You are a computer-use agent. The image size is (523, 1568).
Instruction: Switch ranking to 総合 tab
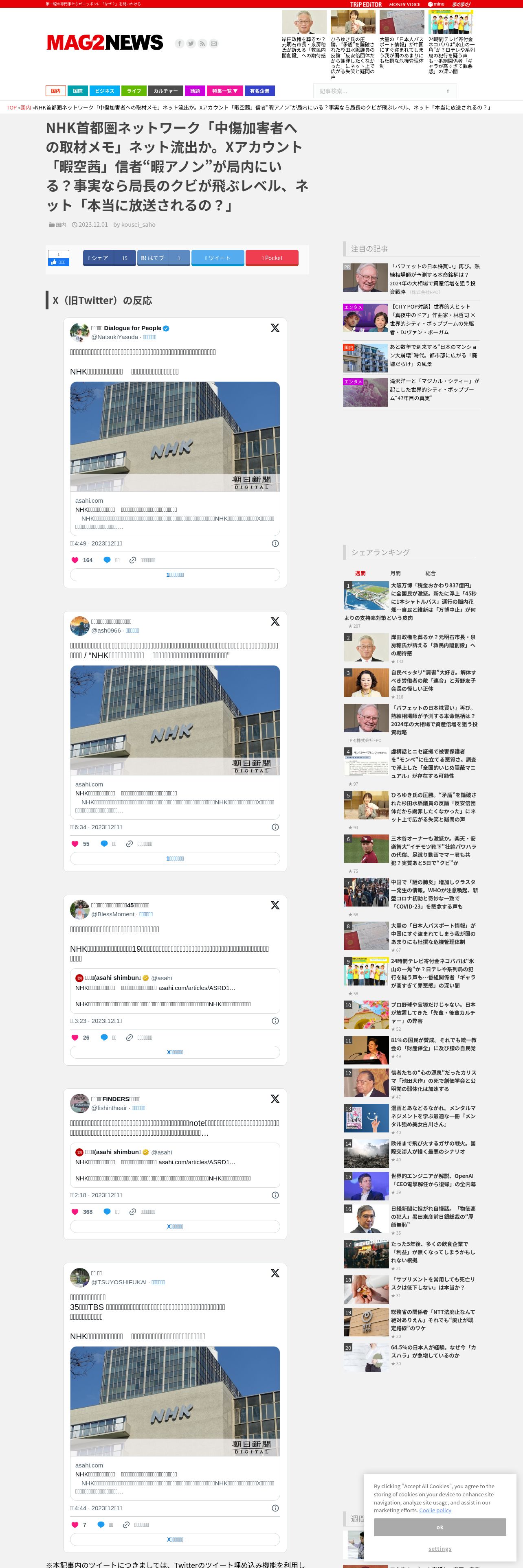(431, 573)
